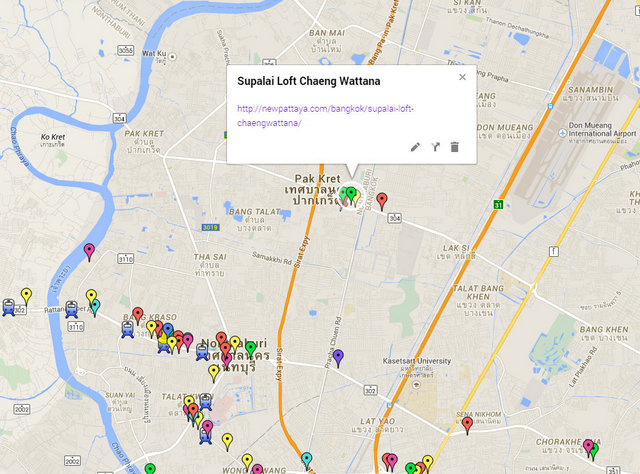
Task: Click the pink marker on the Chao Phraya river
Action: (89, 251)
